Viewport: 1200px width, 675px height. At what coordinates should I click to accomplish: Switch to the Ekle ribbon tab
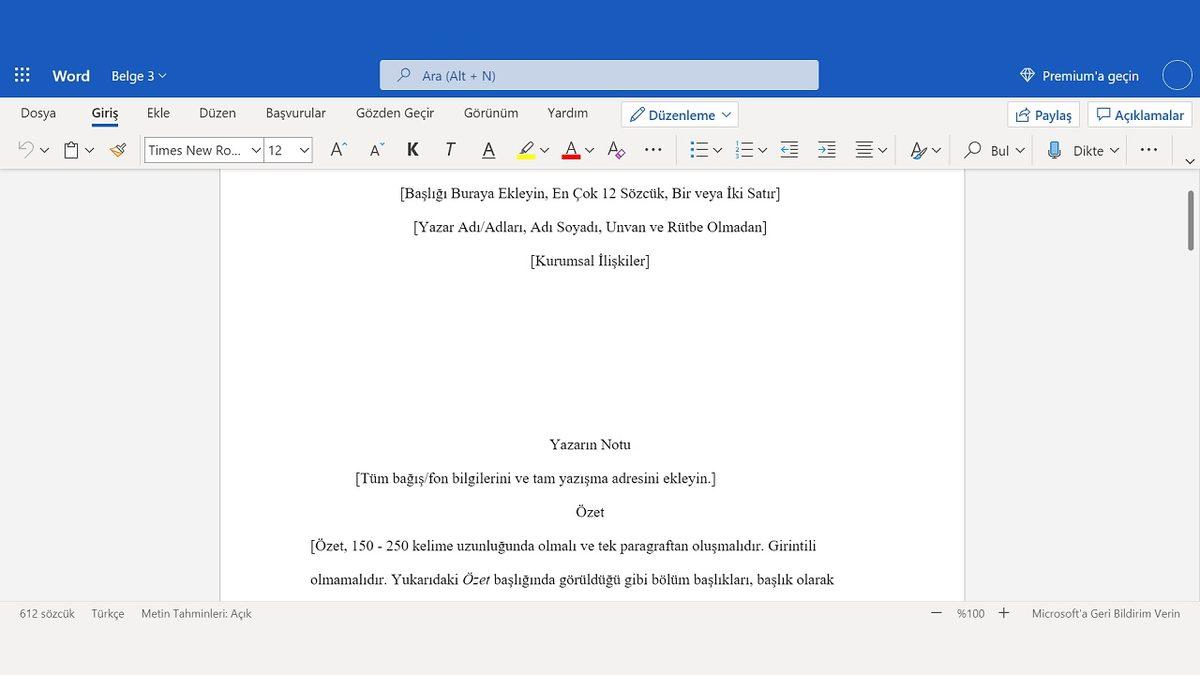pyautogui.click(x=157, y=112)
